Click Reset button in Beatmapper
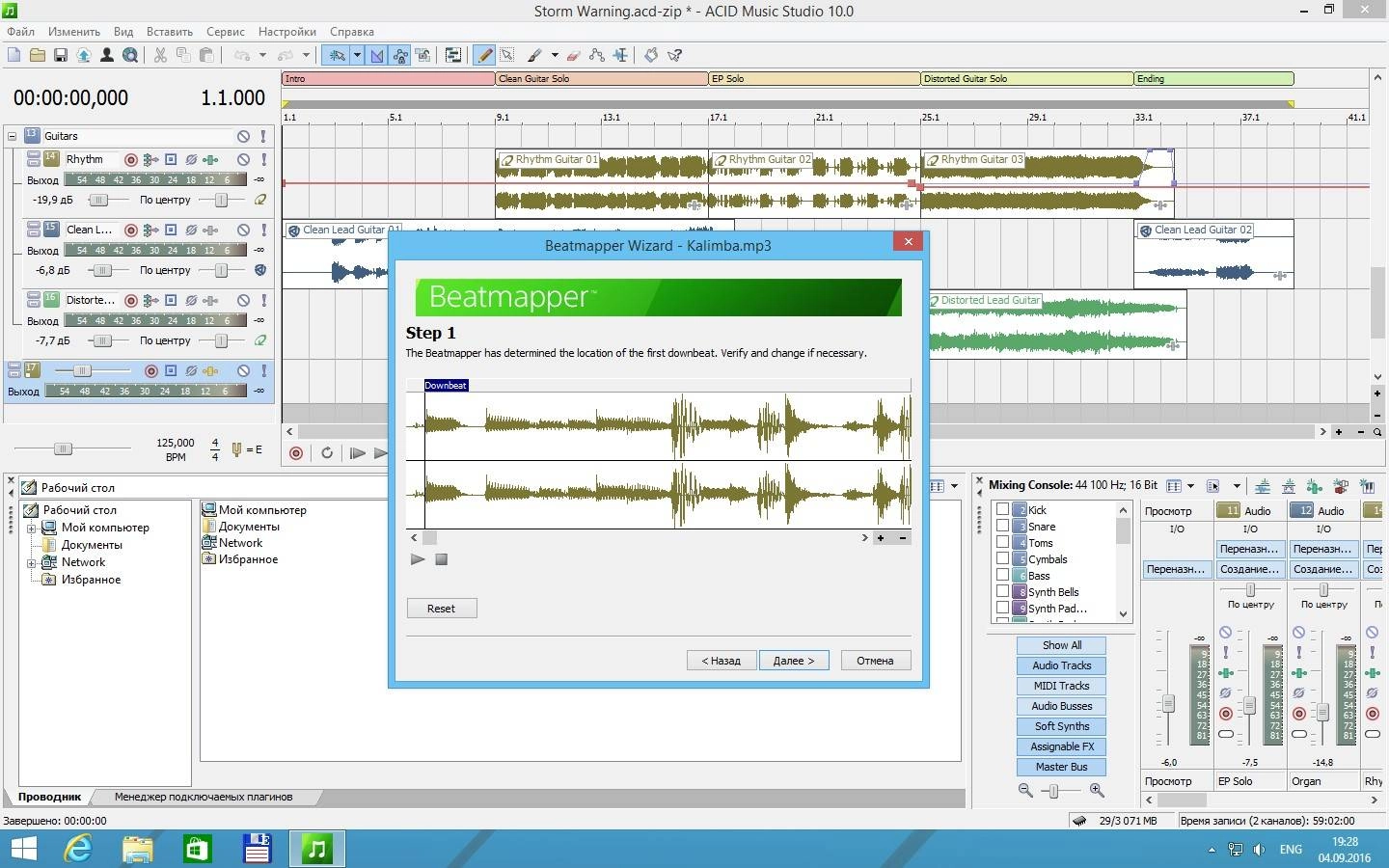This screenshot has width=1389, height=868. pyautogui.click(x=441, y=609)
